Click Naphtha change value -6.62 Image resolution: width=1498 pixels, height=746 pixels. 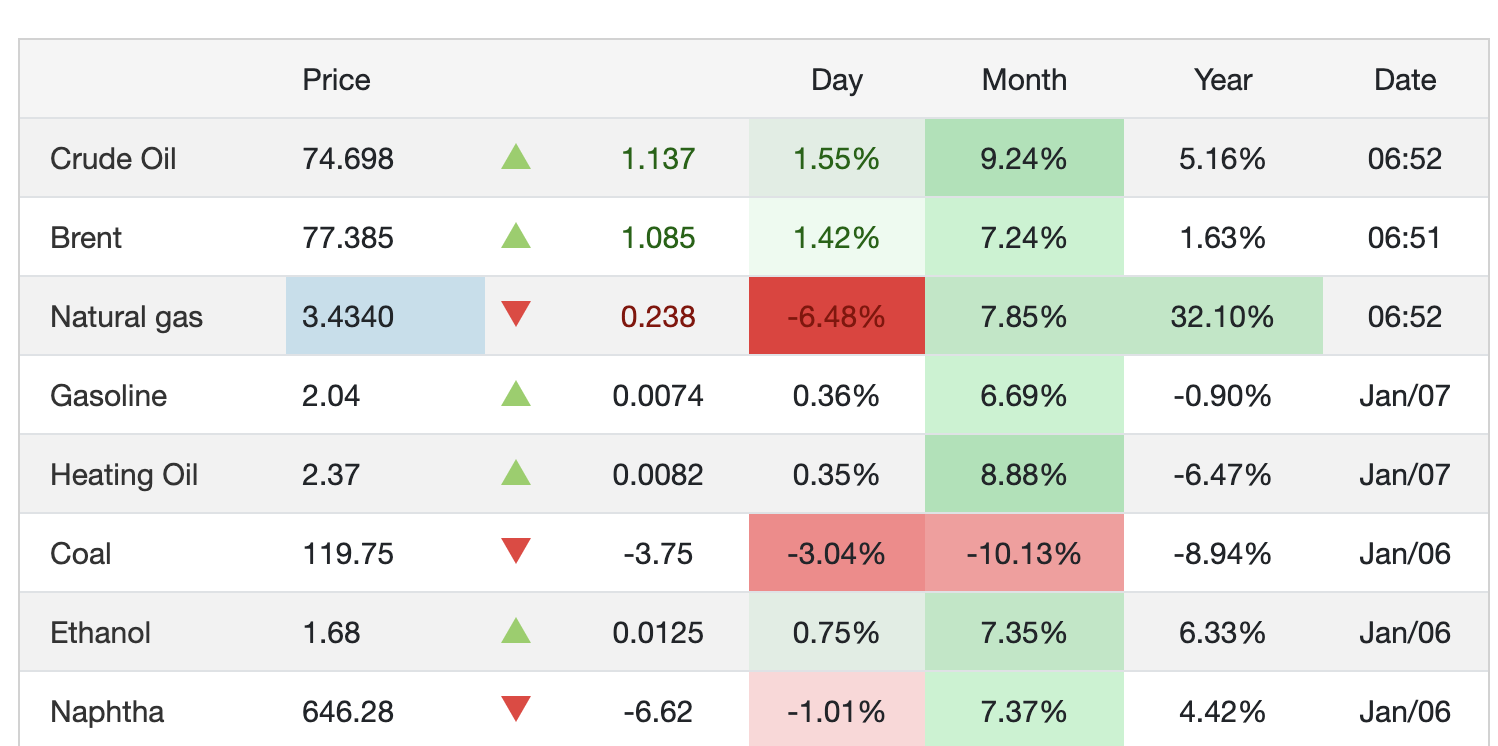click(x=658, y=712)
